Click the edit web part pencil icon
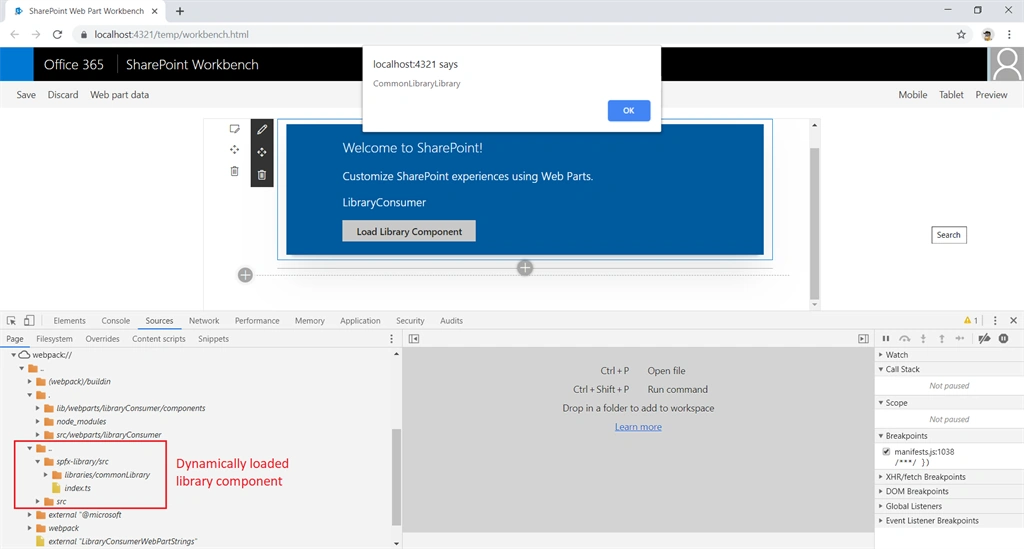1024x549 pixels. [x=262, y=129]
